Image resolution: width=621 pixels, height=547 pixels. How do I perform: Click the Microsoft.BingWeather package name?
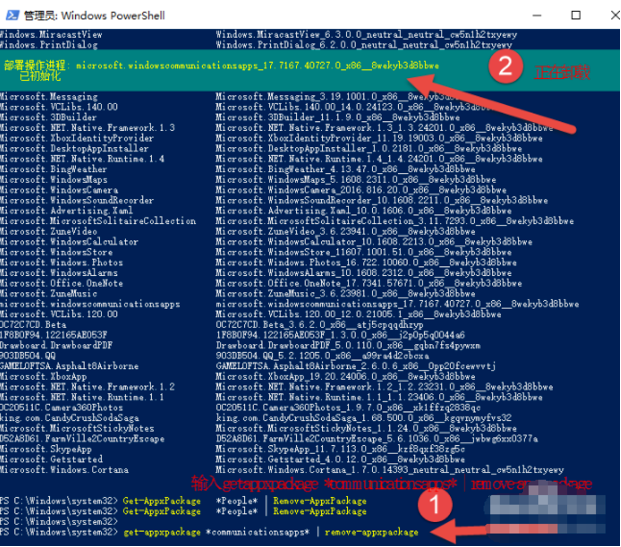[x=47, y=170]
